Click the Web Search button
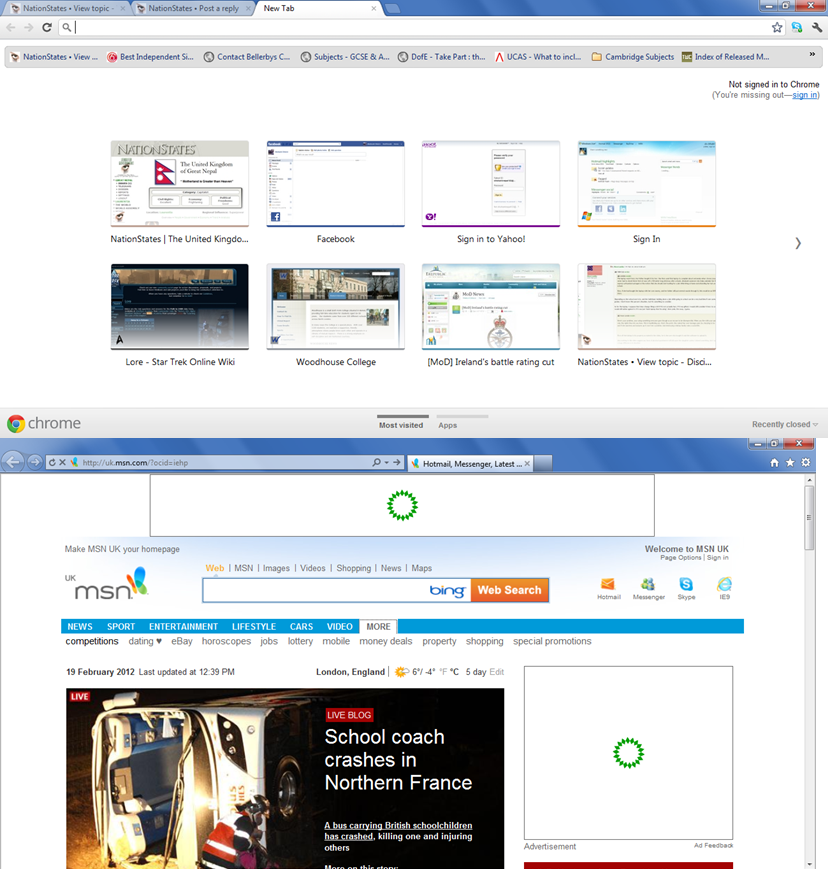This screenshot has width=828, height=869. coord(509,591)
